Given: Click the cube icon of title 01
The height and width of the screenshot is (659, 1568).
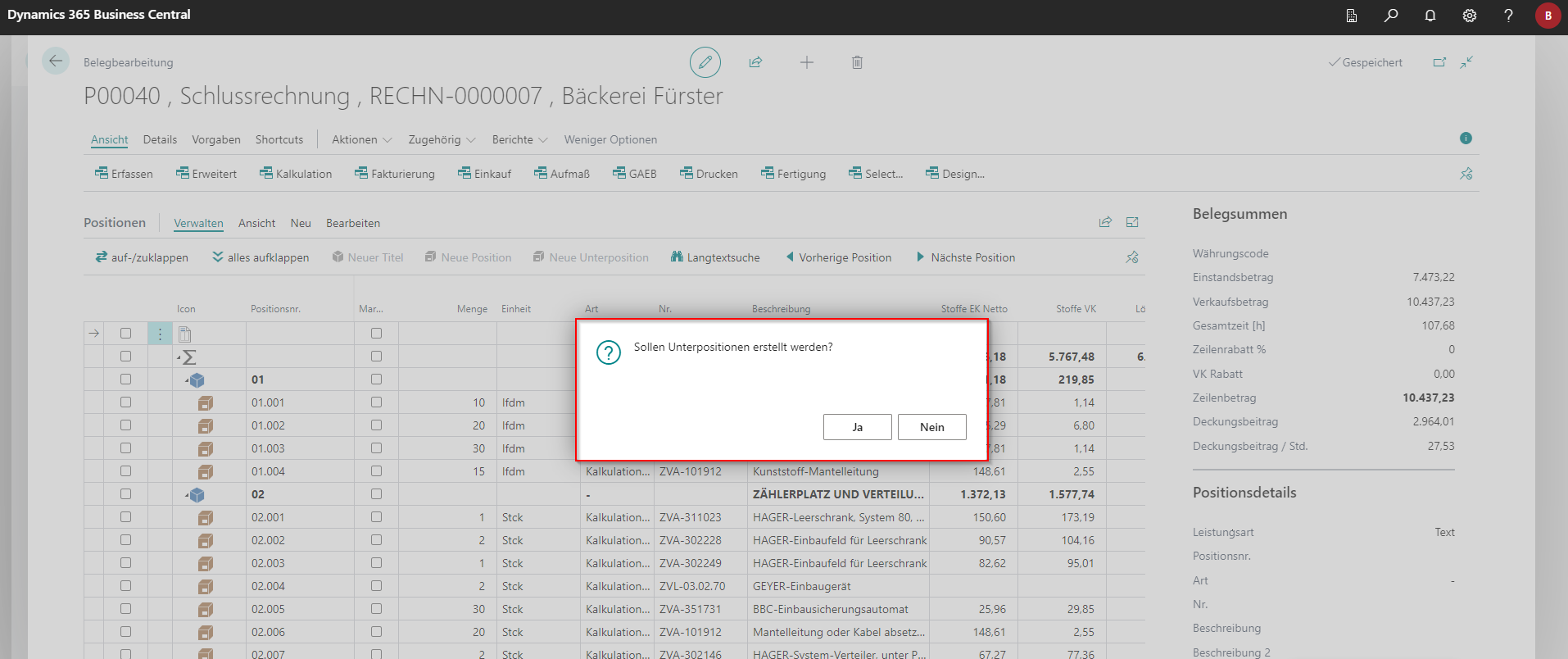Looking at the screenshot, I should click(197, 380).
